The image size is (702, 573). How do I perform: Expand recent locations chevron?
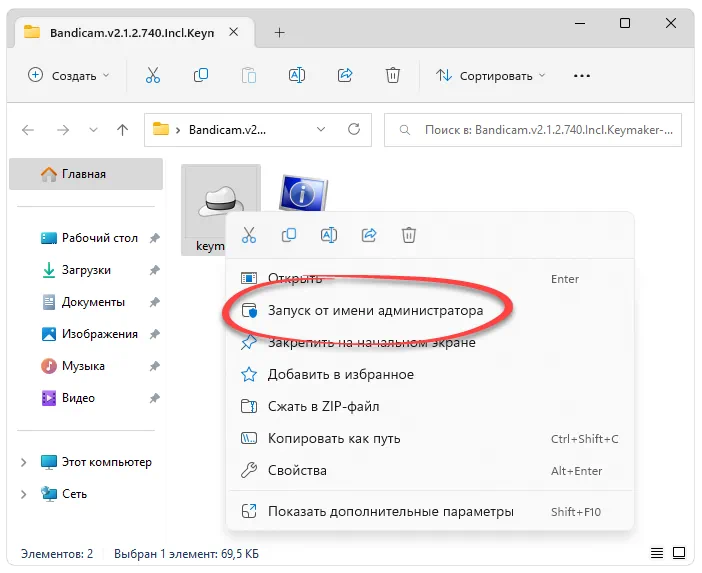point(93,130)
